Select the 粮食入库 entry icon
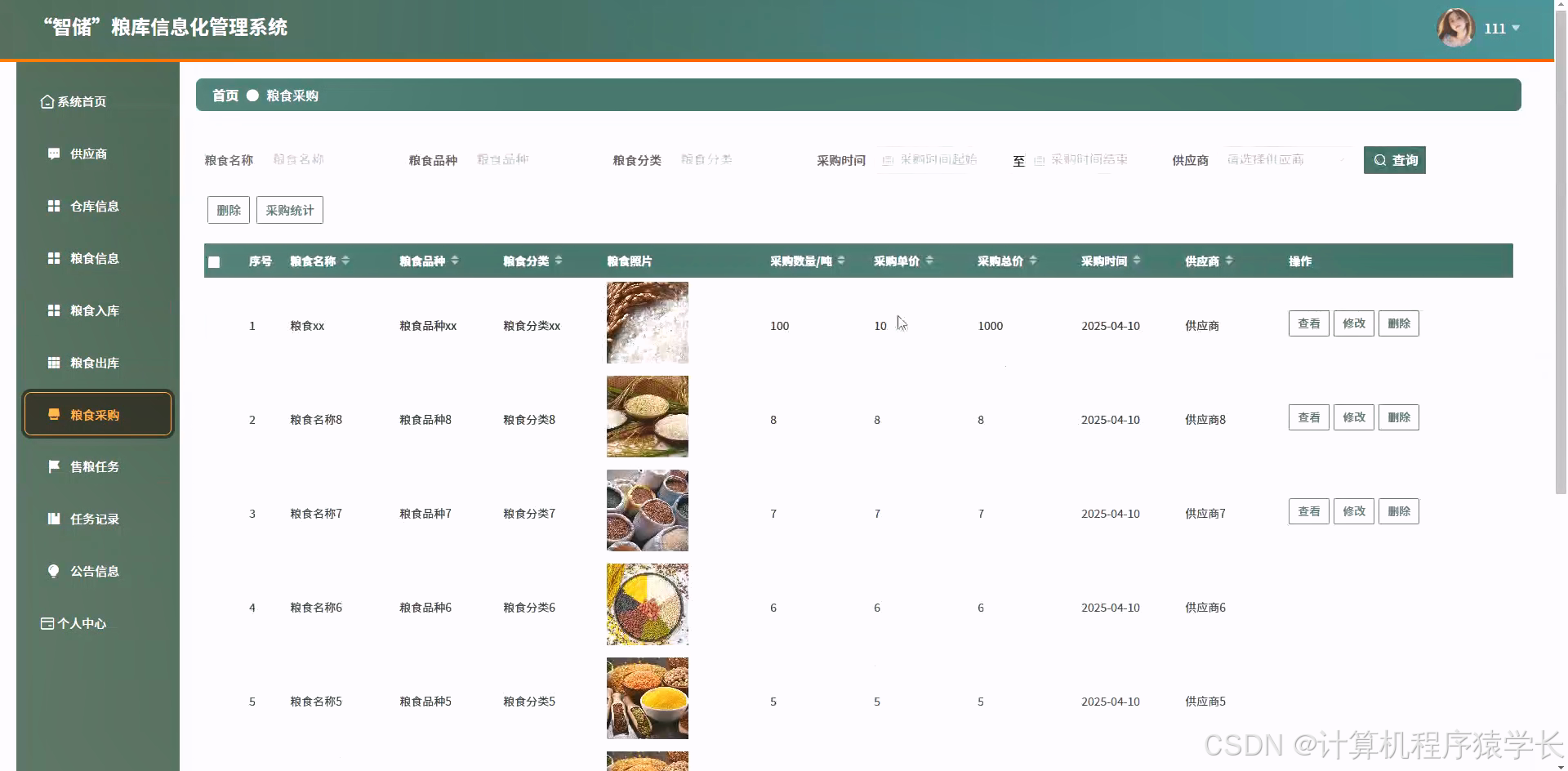 53,310
